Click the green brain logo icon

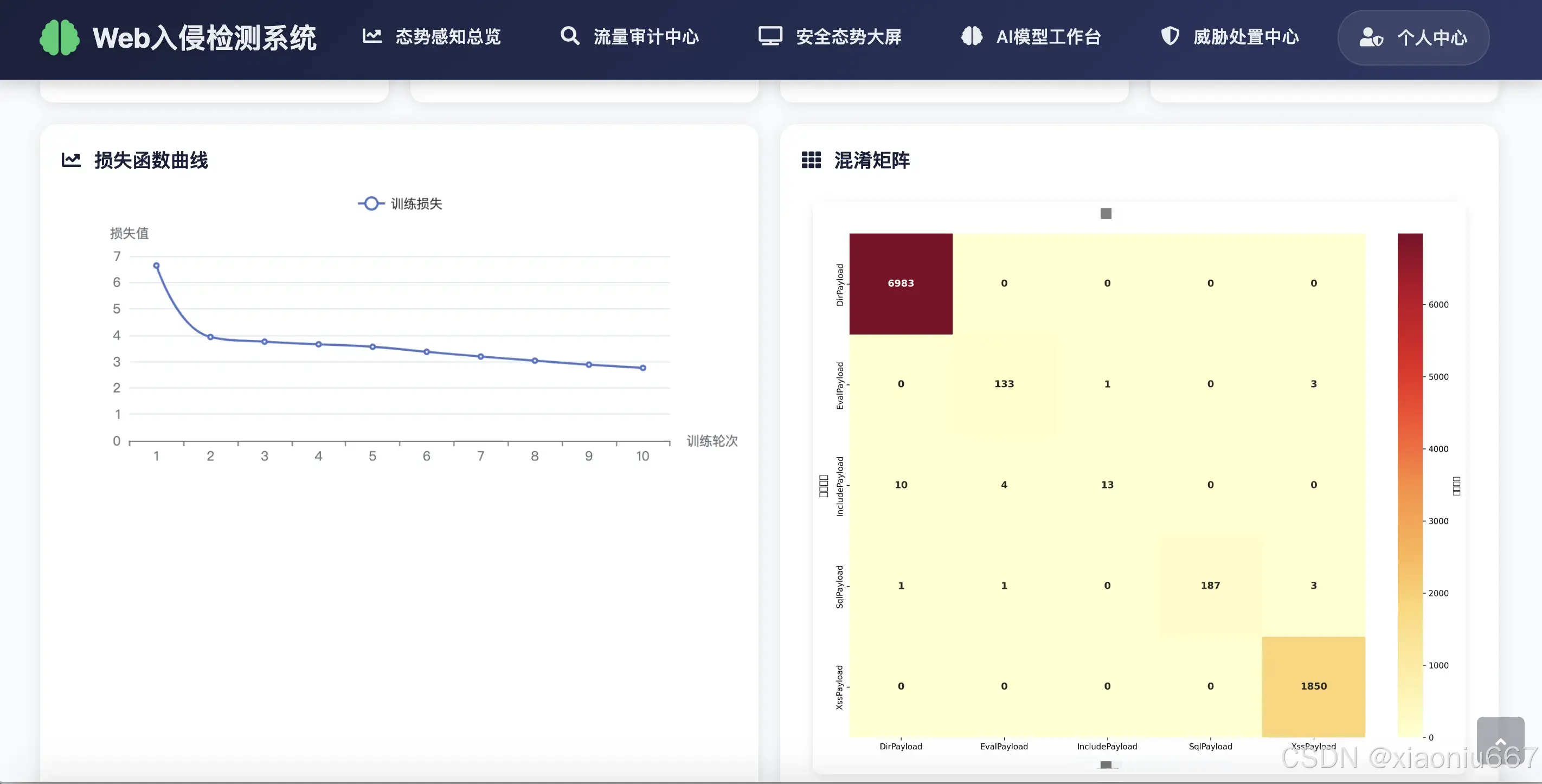tap(59, 37)
